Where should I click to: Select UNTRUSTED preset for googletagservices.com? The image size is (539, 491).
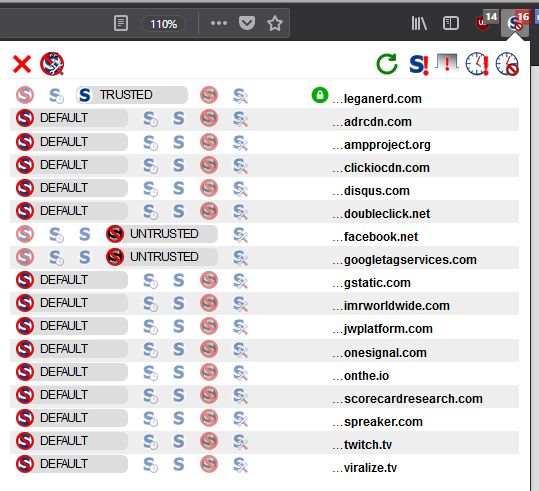(162, 257)
